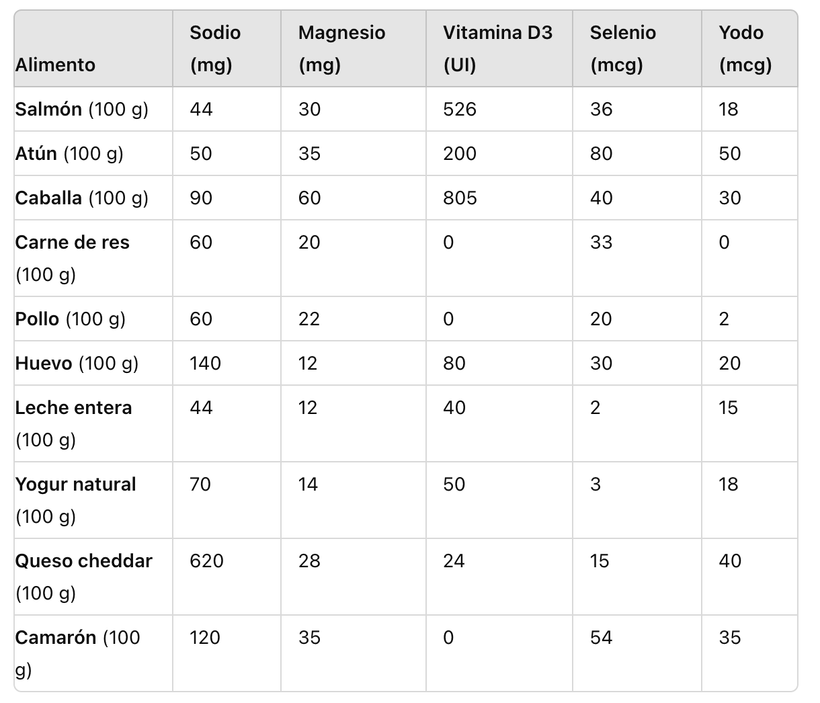Select the Vitamina D3 (UI) header
Screen dimensions: 820x703
tap(497, 49)
